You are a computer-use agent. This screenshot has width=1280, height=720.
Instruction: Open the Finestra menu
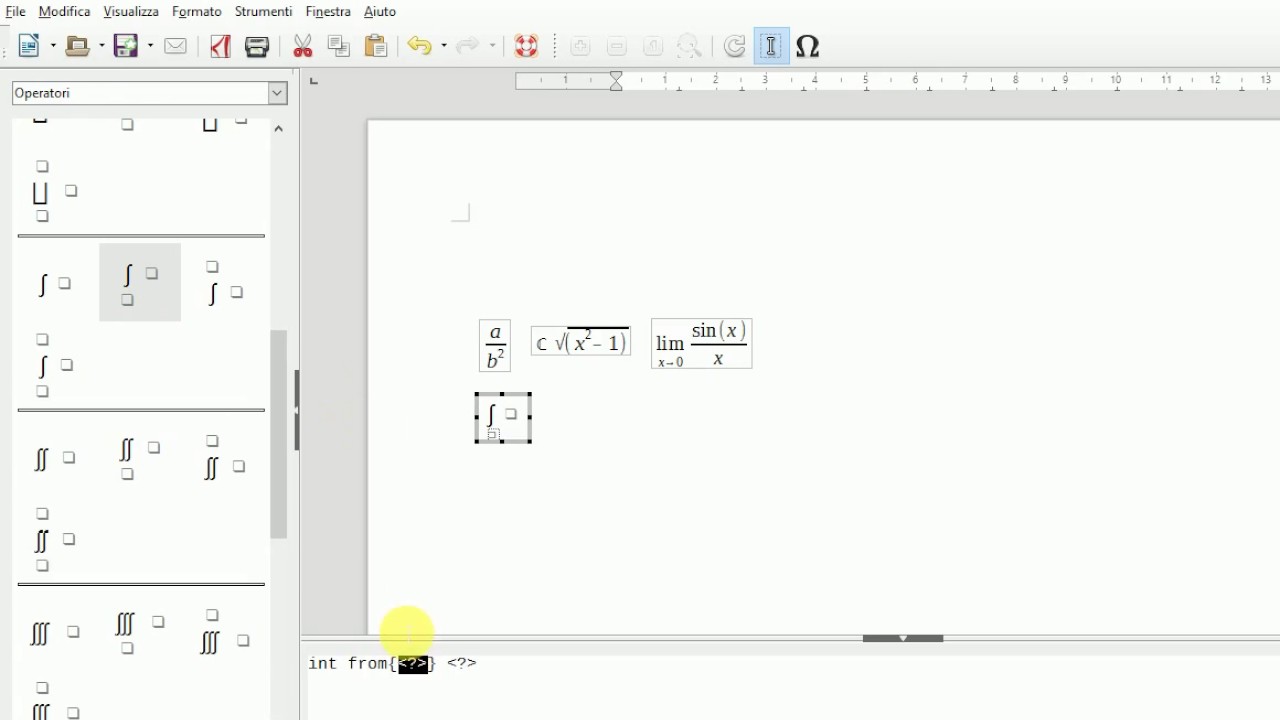[x=328, y=12]
